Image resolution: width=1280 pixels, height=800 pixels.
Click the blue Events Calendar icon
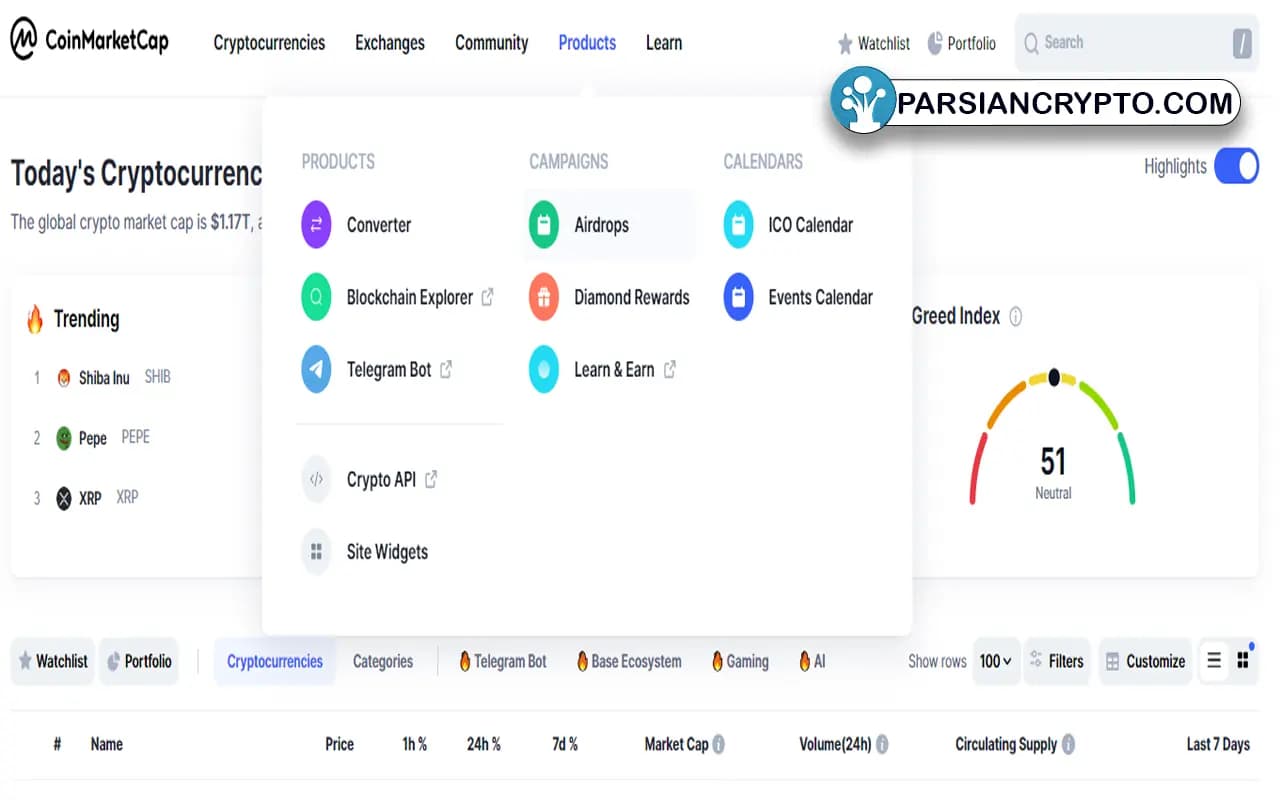[x=738, y=297]
